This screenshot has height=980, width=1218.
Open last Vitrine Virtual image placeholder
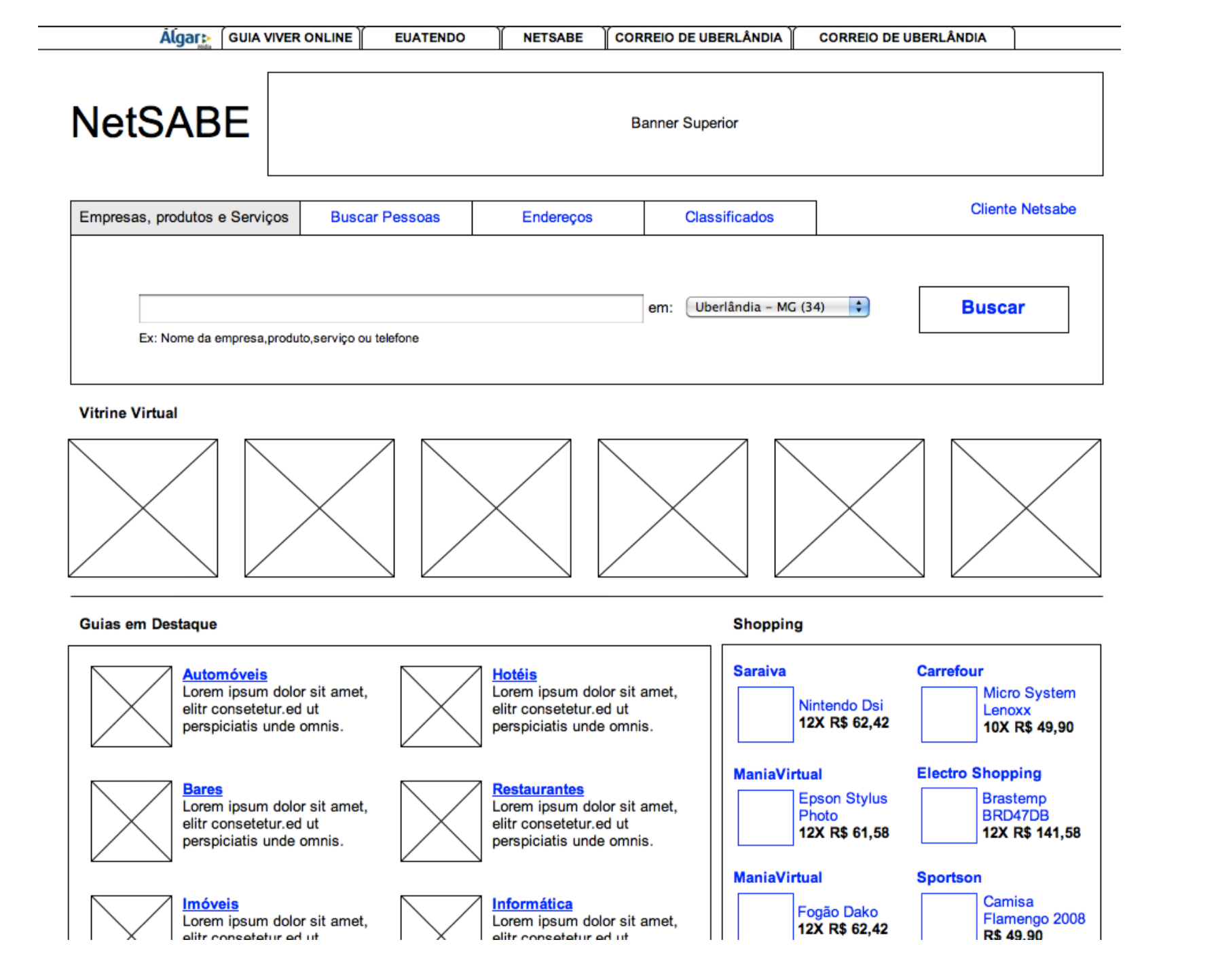coord(1025,508)
